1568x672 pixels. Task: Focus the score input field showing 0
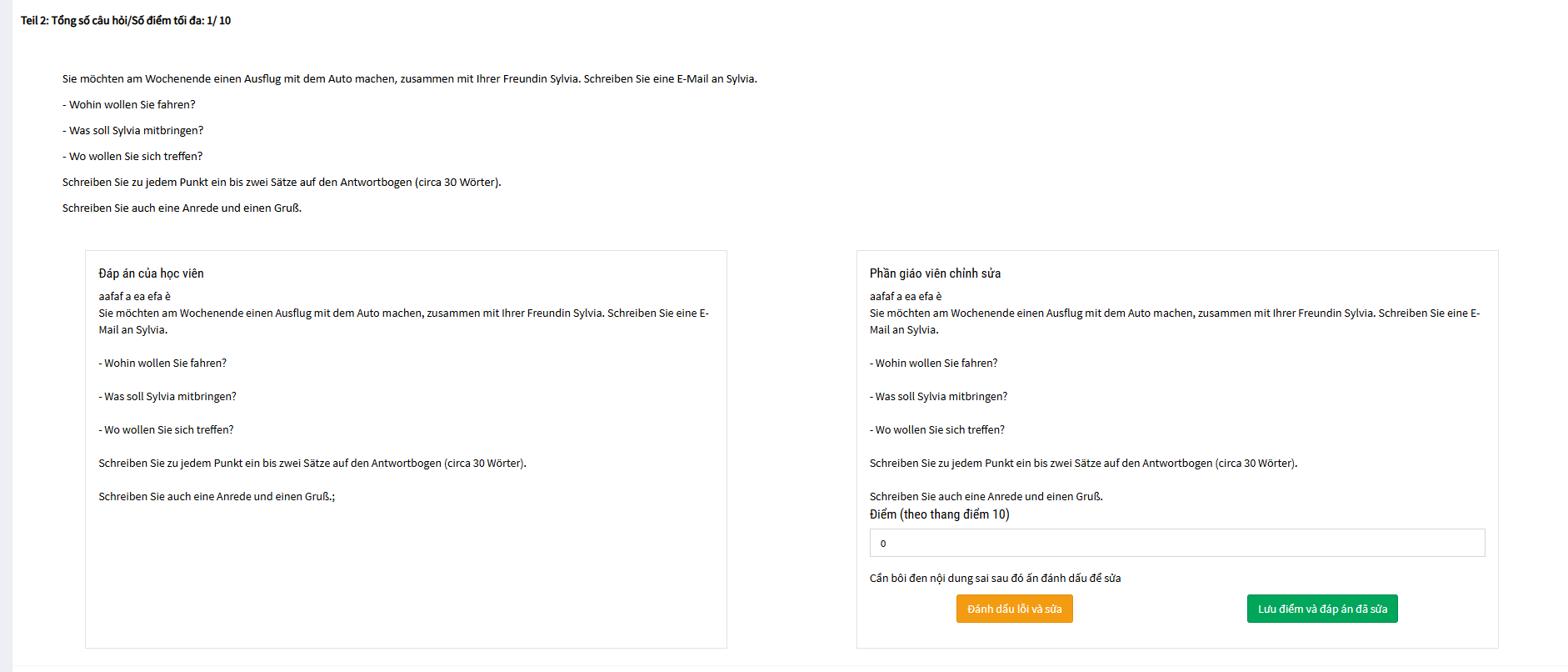tap(1176, 543)
